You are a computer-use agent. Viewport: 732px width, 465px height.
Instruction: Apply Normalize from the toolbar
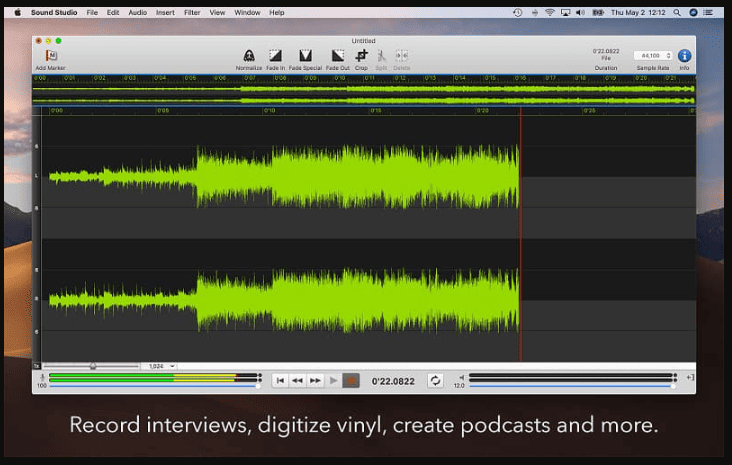[249, 56]
